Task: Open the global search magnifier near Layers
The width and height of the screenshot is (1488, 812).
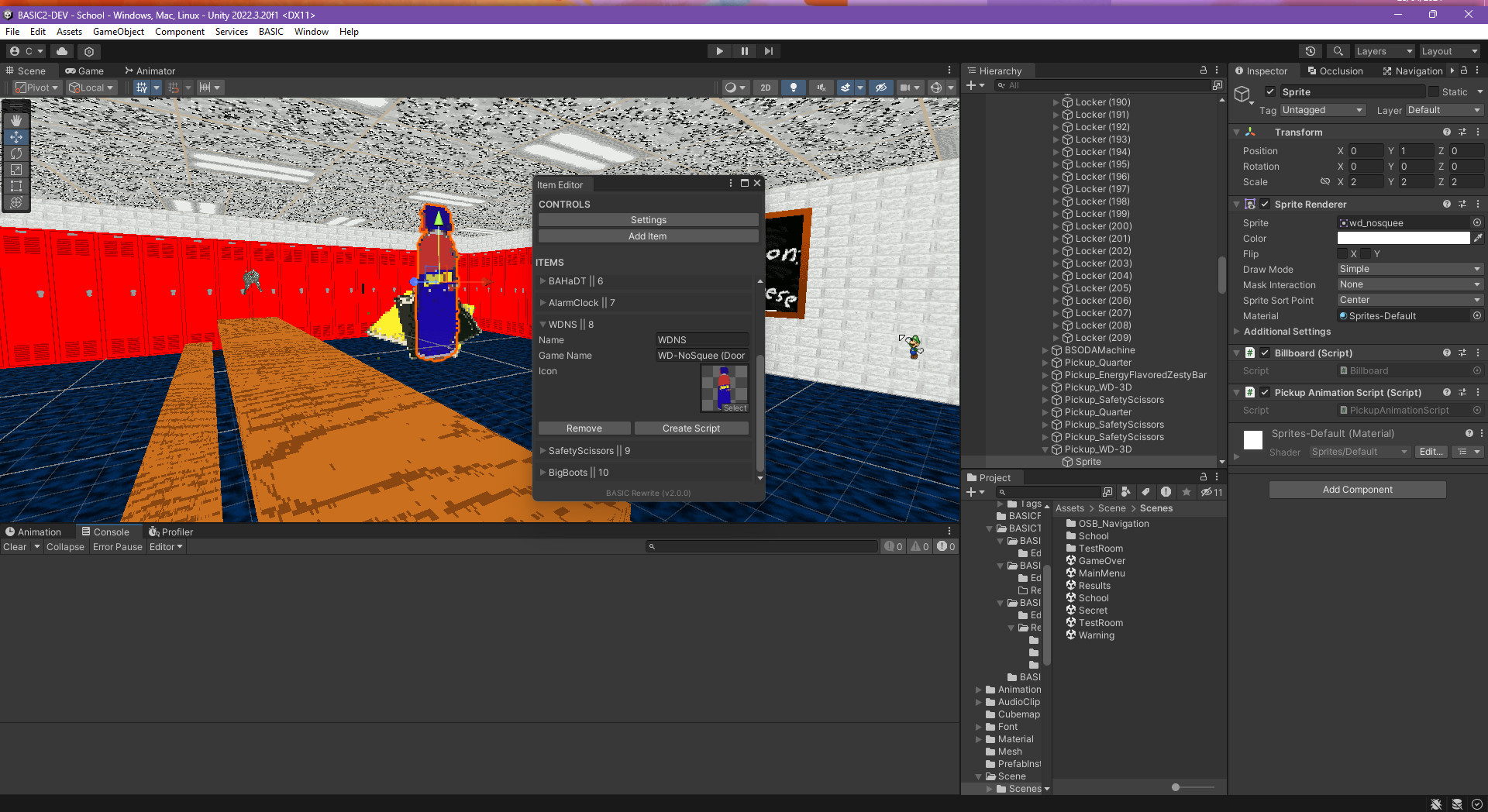Action: [x=1337, y=50]
